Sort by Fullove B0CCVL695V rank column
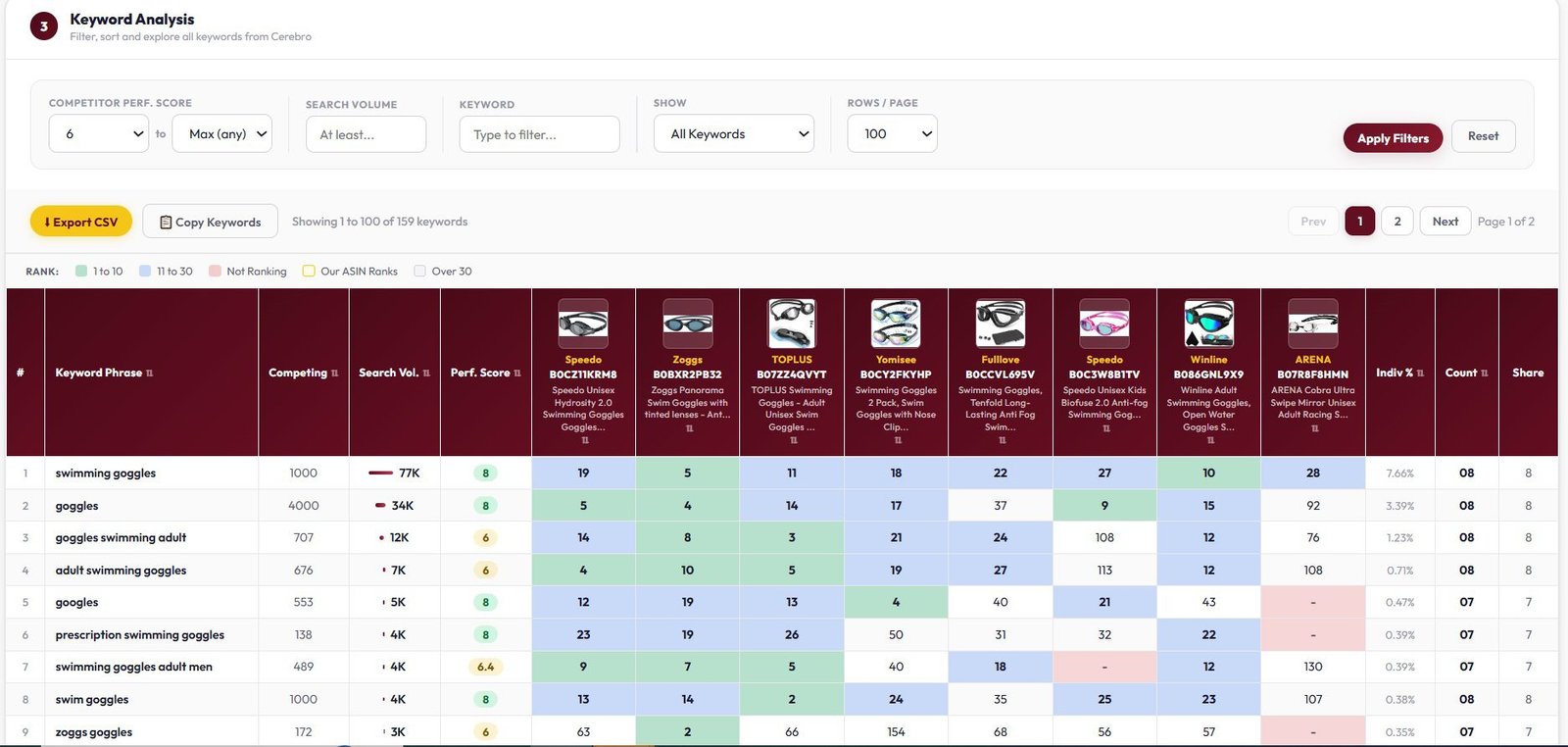The image size is (1568, 747). coord(1003,440)
